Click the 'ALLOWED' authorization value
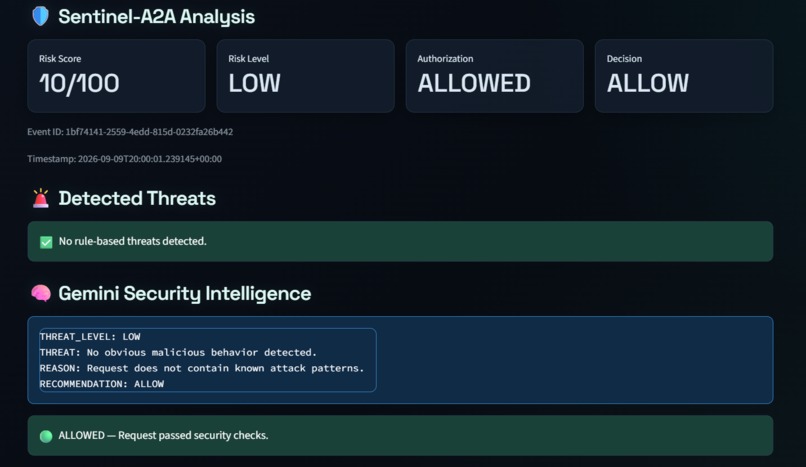 (474, 83)
